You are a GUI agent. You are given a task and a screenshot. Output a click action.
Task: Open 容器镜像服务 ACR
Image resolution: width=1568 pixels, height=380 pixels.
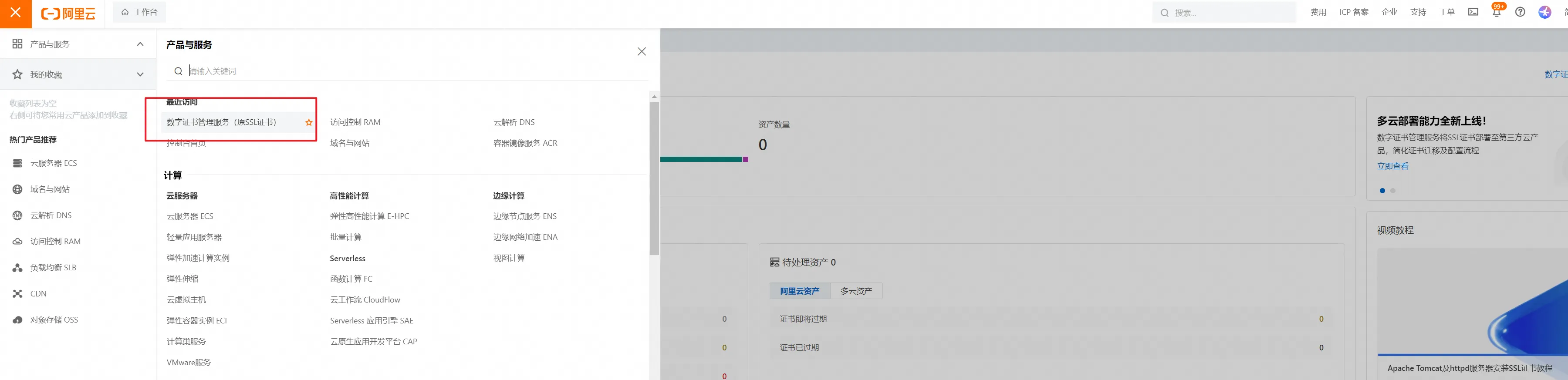525,143
